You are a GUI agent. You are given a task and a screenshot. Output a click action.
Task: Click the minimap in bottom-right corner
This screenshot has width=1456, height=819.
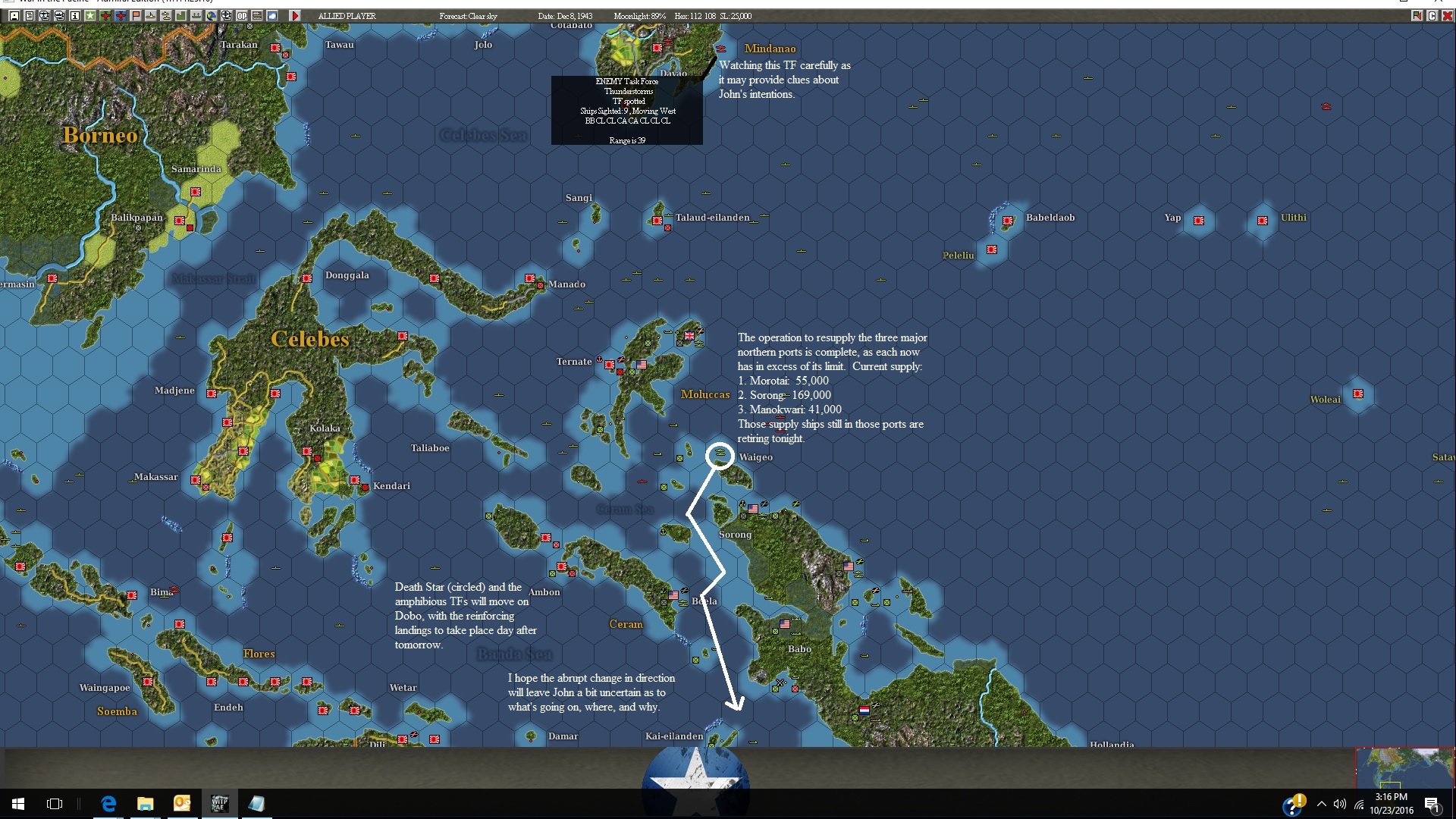coord(1404,767)
